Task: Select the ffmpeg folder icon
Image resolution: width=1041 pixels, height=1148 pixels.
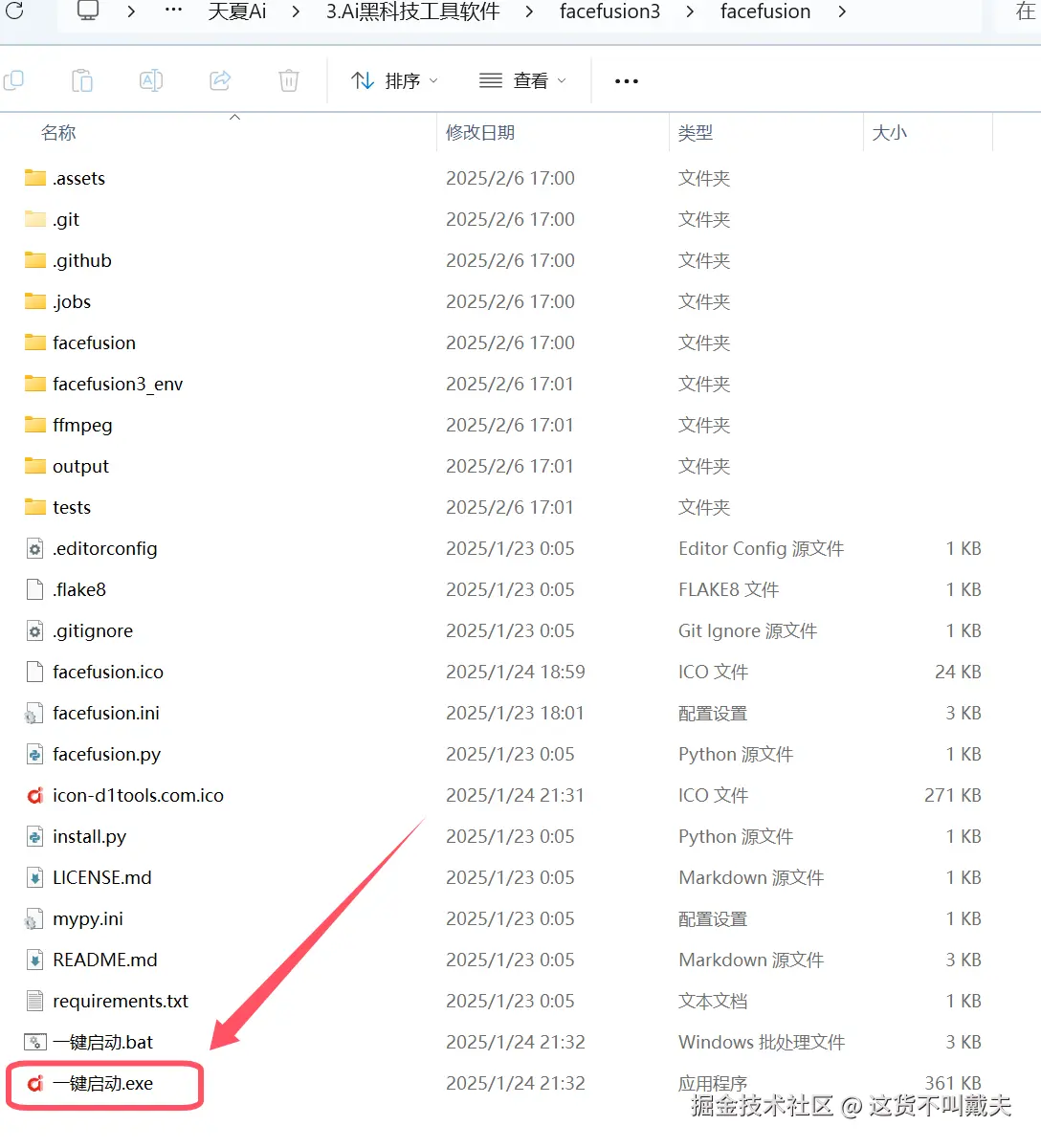Action: [x=35, y=425]
